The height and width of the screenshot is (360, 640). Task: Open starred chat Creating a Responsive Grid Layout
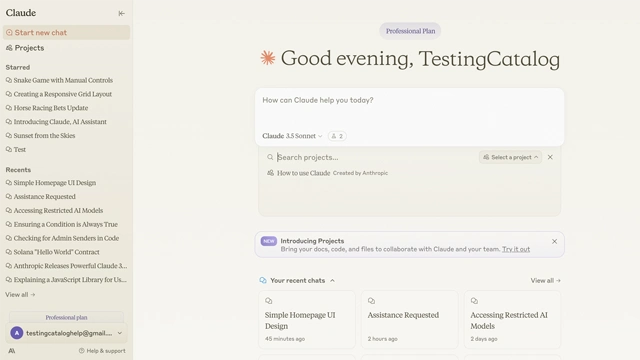coord(59,94)
